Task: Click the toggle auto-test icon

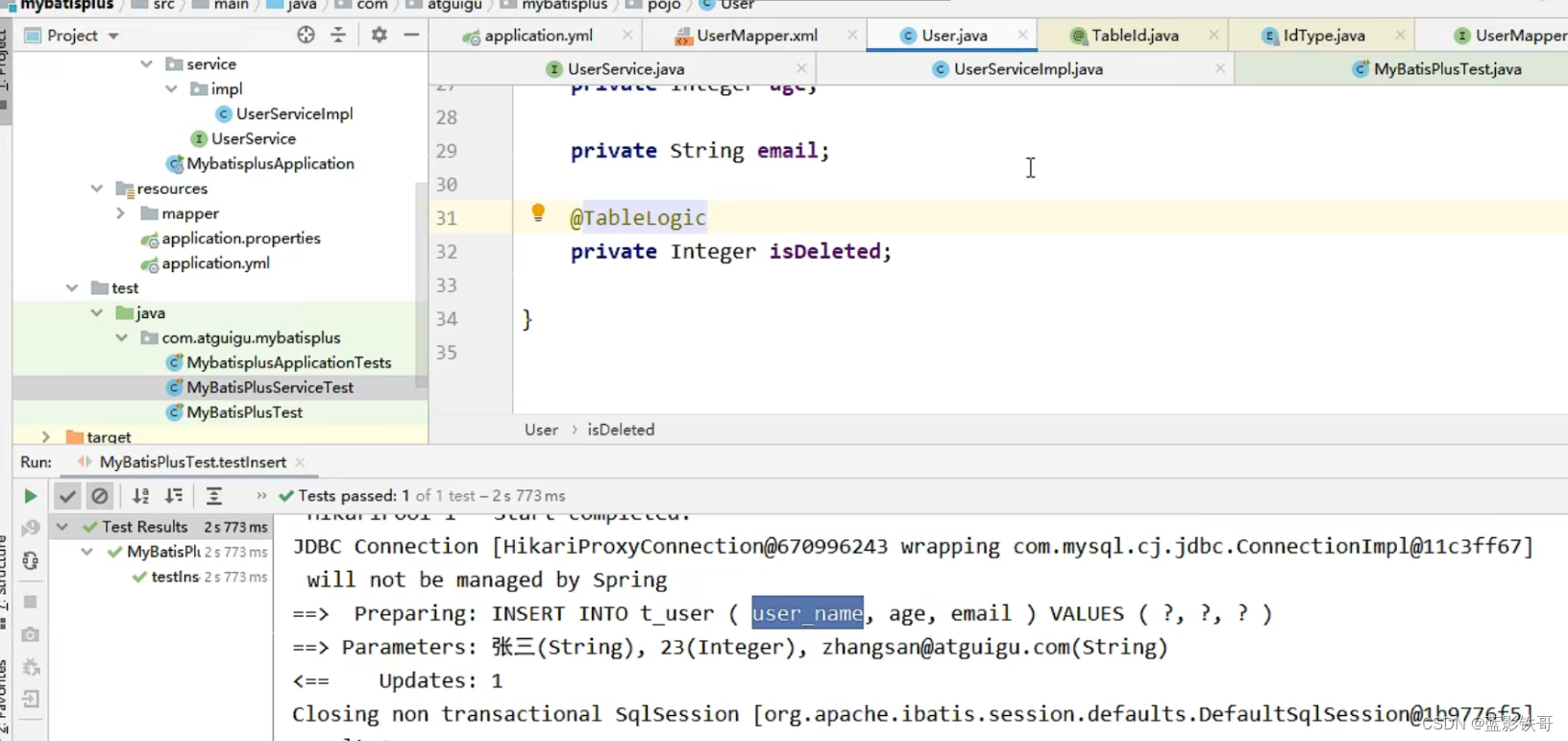Action: click(x=31, y=560)
